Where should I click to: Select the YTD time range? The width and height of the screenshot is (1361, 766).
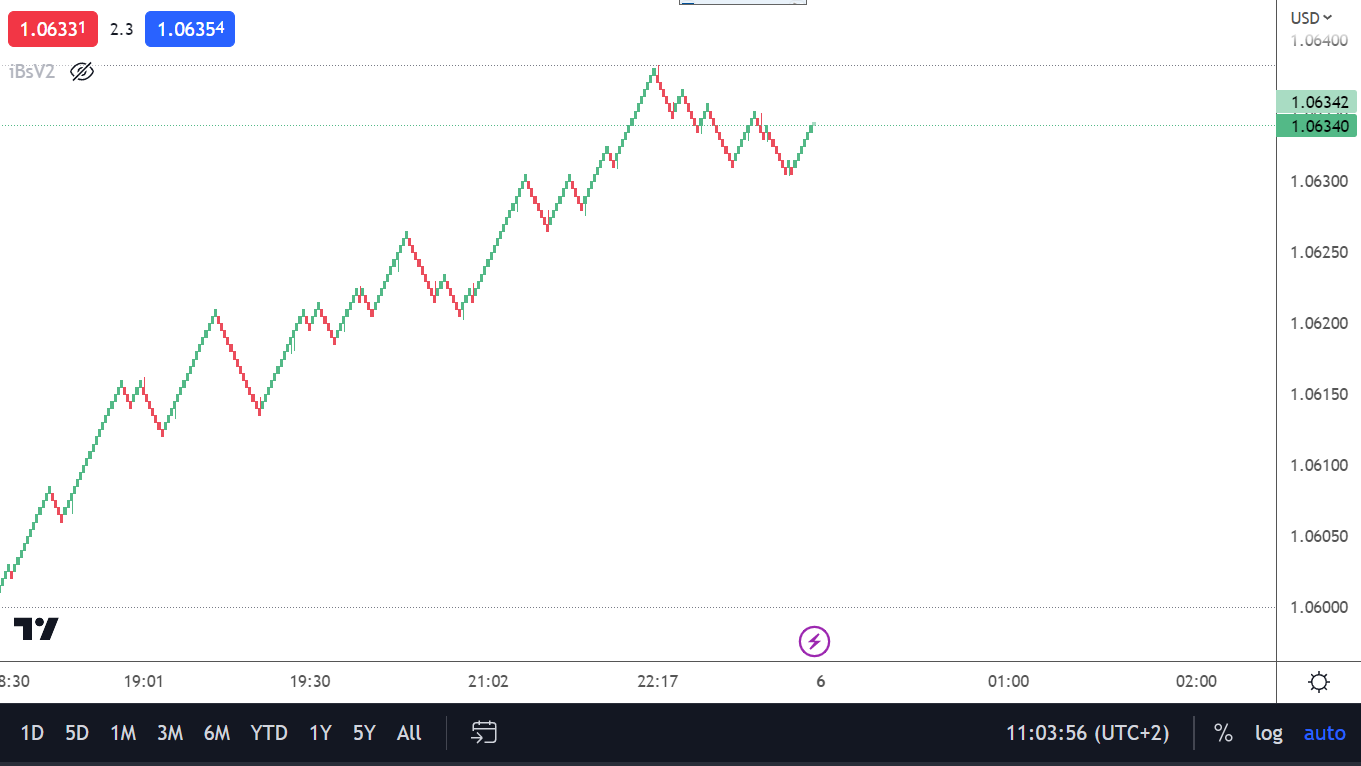tap(268, 733)
